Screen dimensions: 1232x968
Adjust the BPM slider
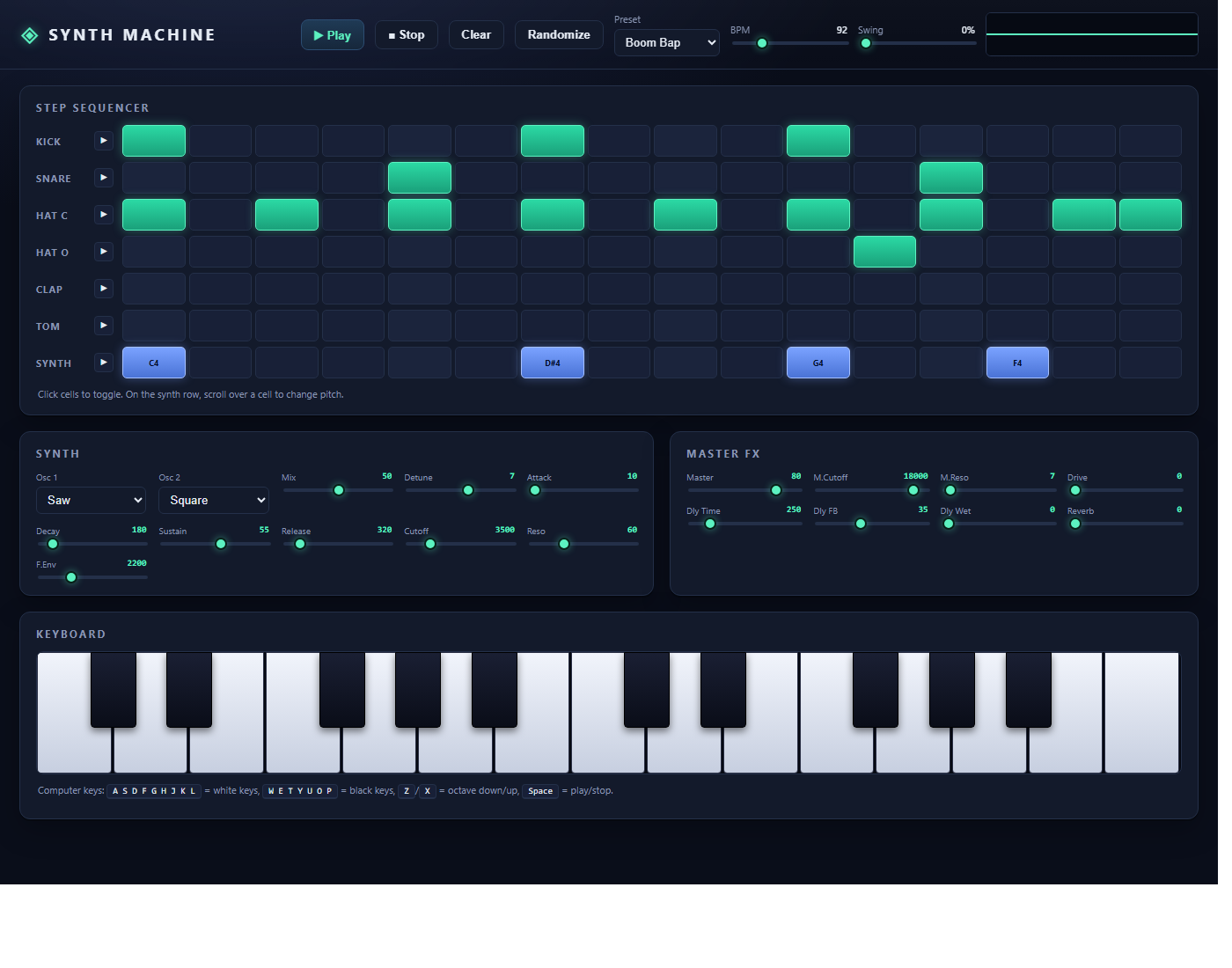790,43
